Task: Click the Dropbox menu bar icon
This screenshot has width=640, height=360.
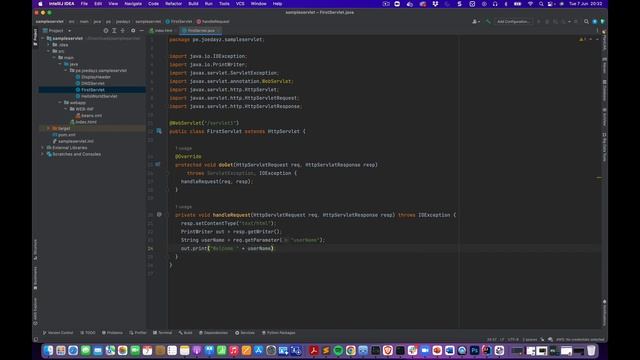Action: point(435,4)
